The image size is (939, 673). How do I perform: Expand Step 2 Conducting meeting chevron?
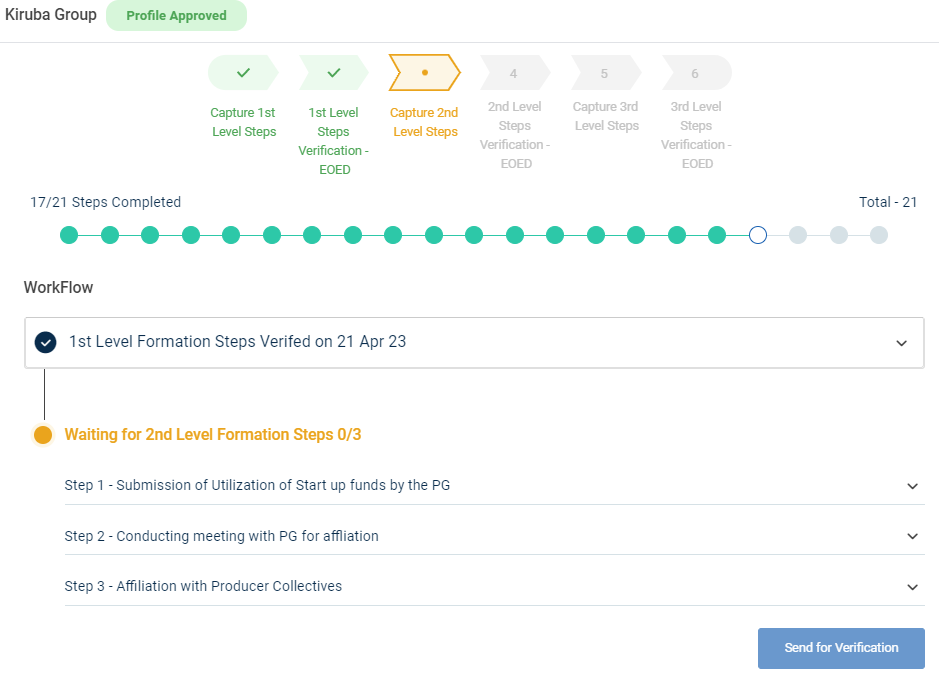912,536
